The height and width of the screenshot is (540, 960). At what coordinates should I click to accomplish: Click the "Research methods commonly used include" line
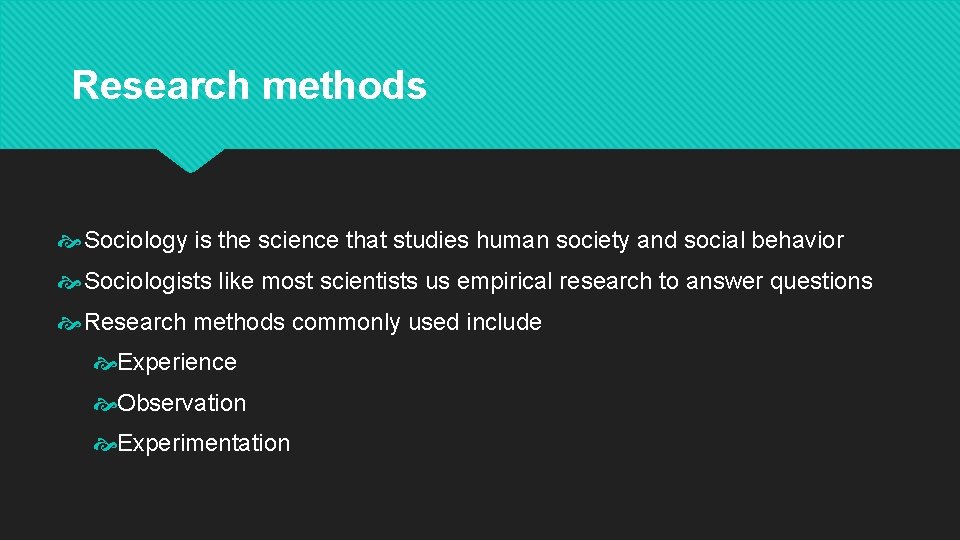[x=313, y=323]
